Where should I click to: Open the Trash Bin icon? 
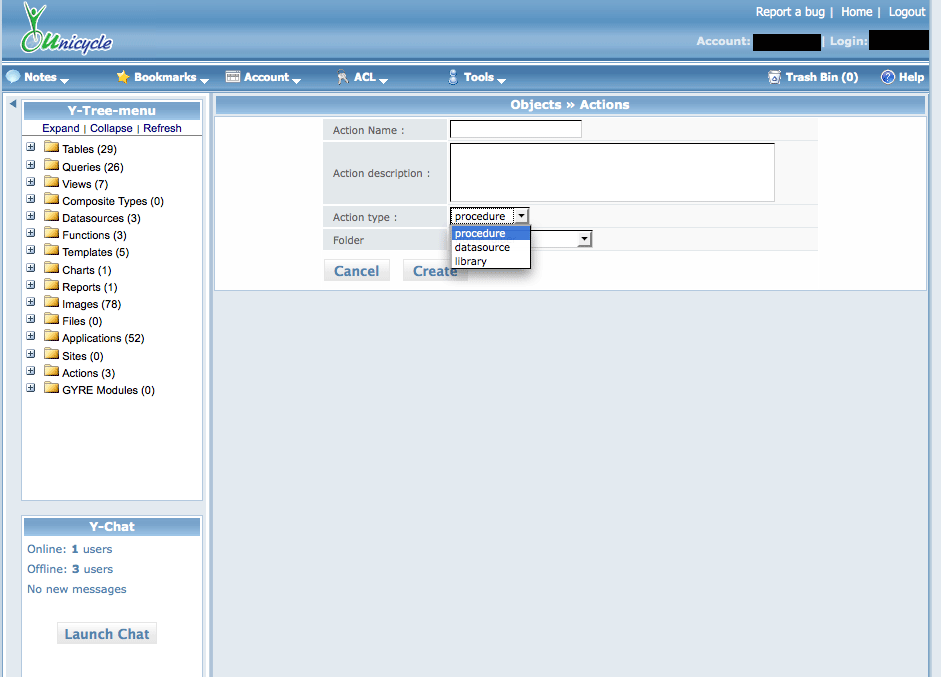click(774, 77)
